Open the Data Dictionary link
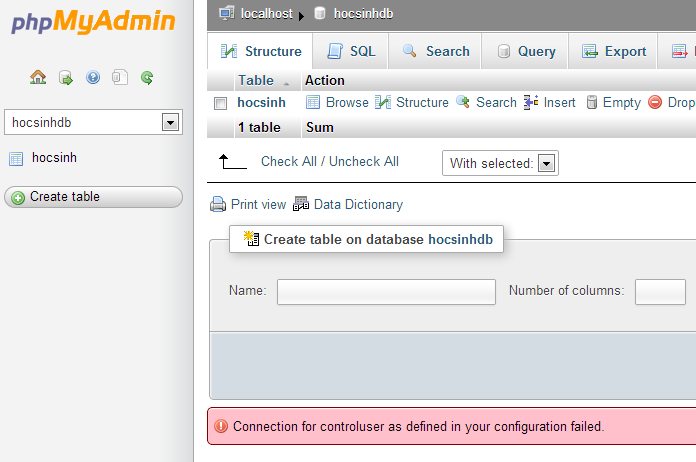The height and width of the screenshot is (462, 696). [358, 205]
